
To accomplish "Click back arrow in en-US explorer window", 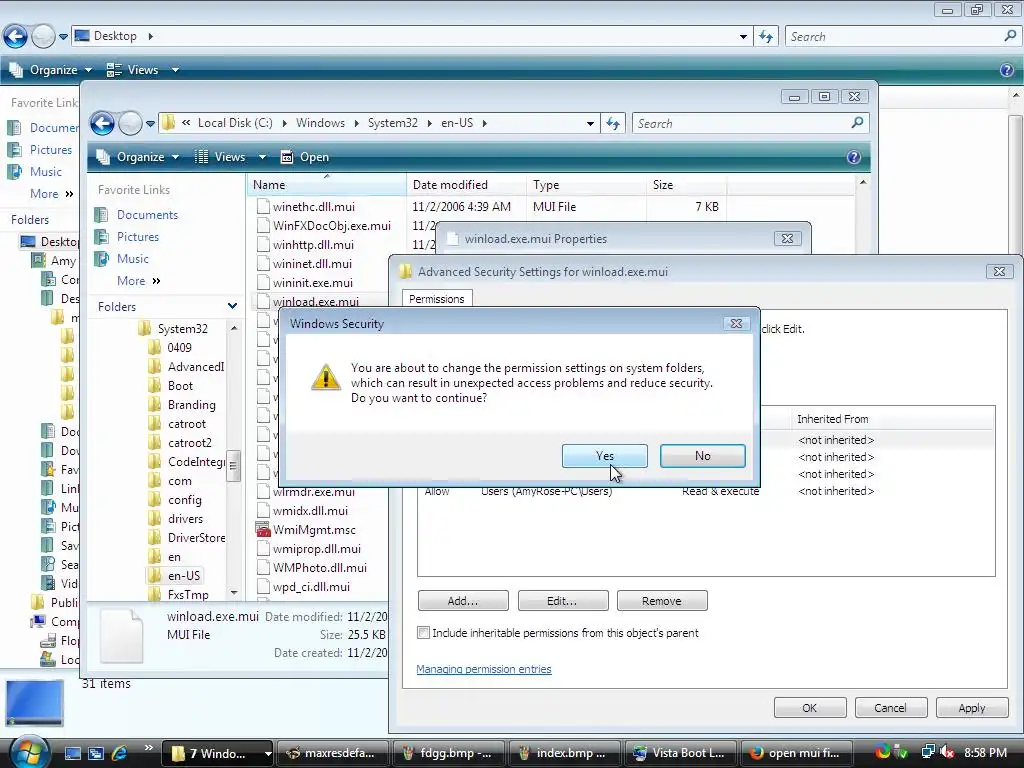I will [x=103, y=123].
